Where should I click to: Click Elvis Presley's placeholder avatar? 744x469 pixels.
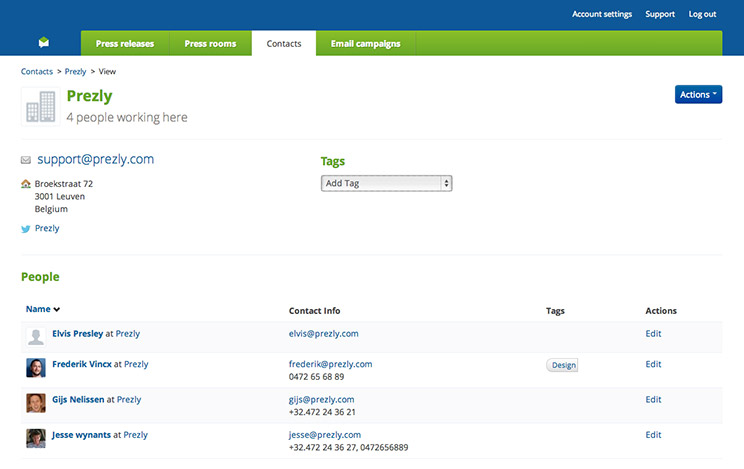click(x=36, y=337)
